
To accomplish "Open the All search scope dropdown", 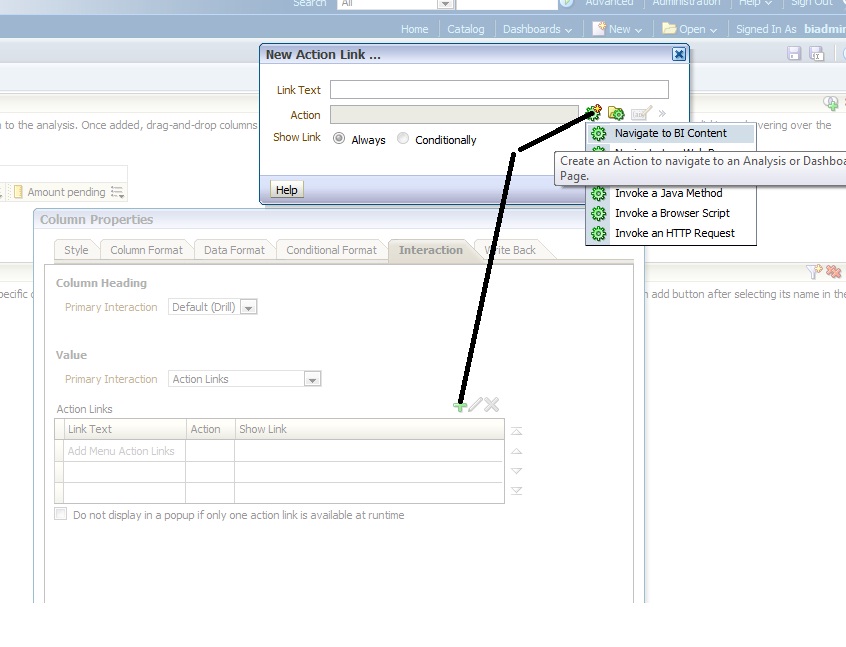I will click(444, 3).
